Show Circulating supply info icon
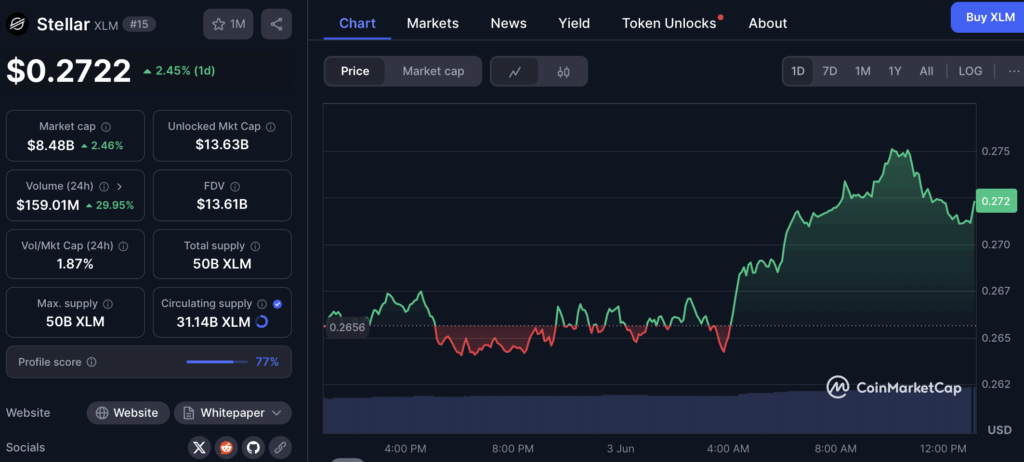 pos(262,304)
